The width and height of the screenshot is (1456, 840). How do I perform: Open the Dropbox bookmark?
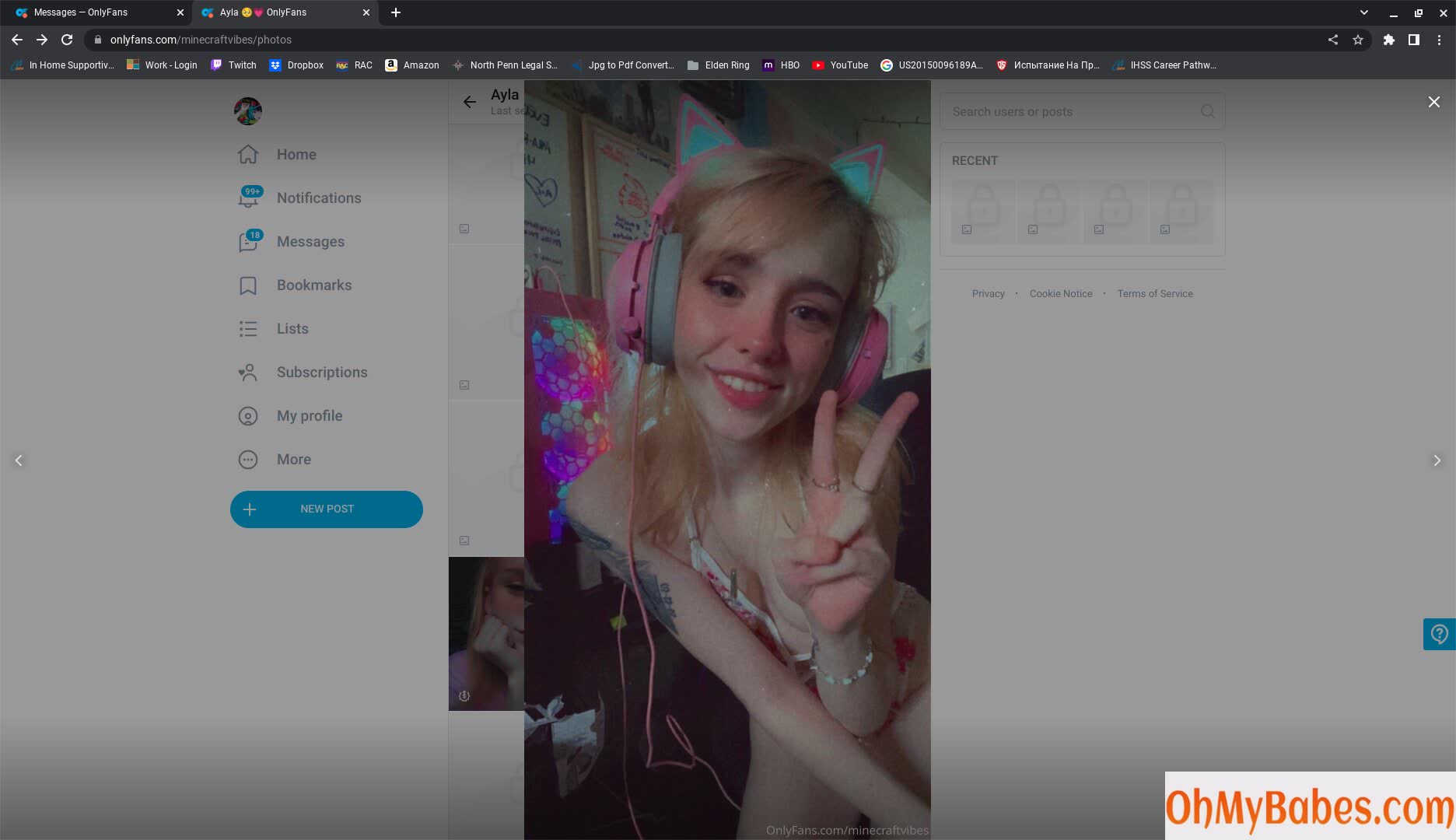click(296, 65)
